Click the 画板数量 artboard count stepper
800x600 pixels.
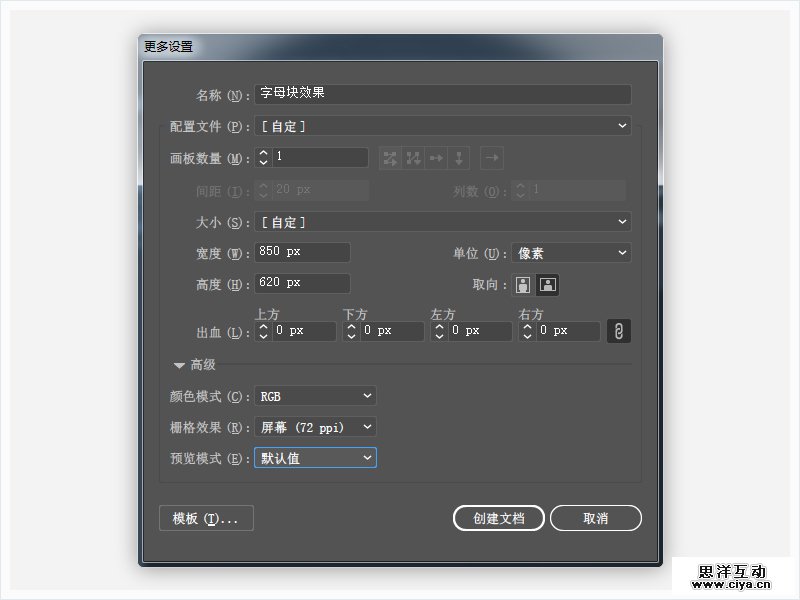coord(263,158)
